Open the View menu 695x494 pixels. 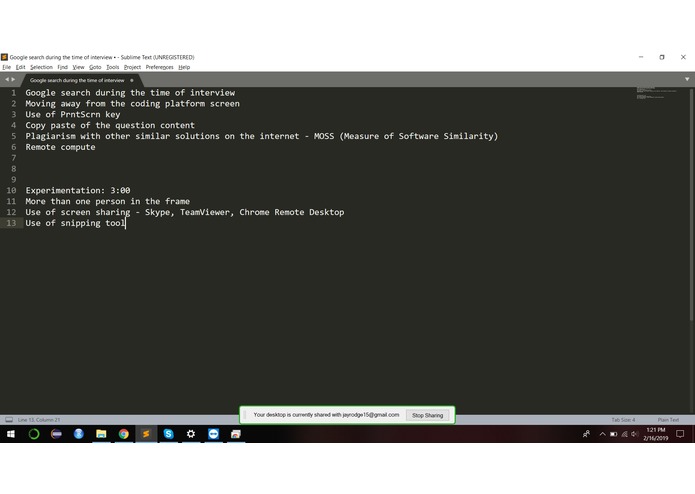coord(78,67)
